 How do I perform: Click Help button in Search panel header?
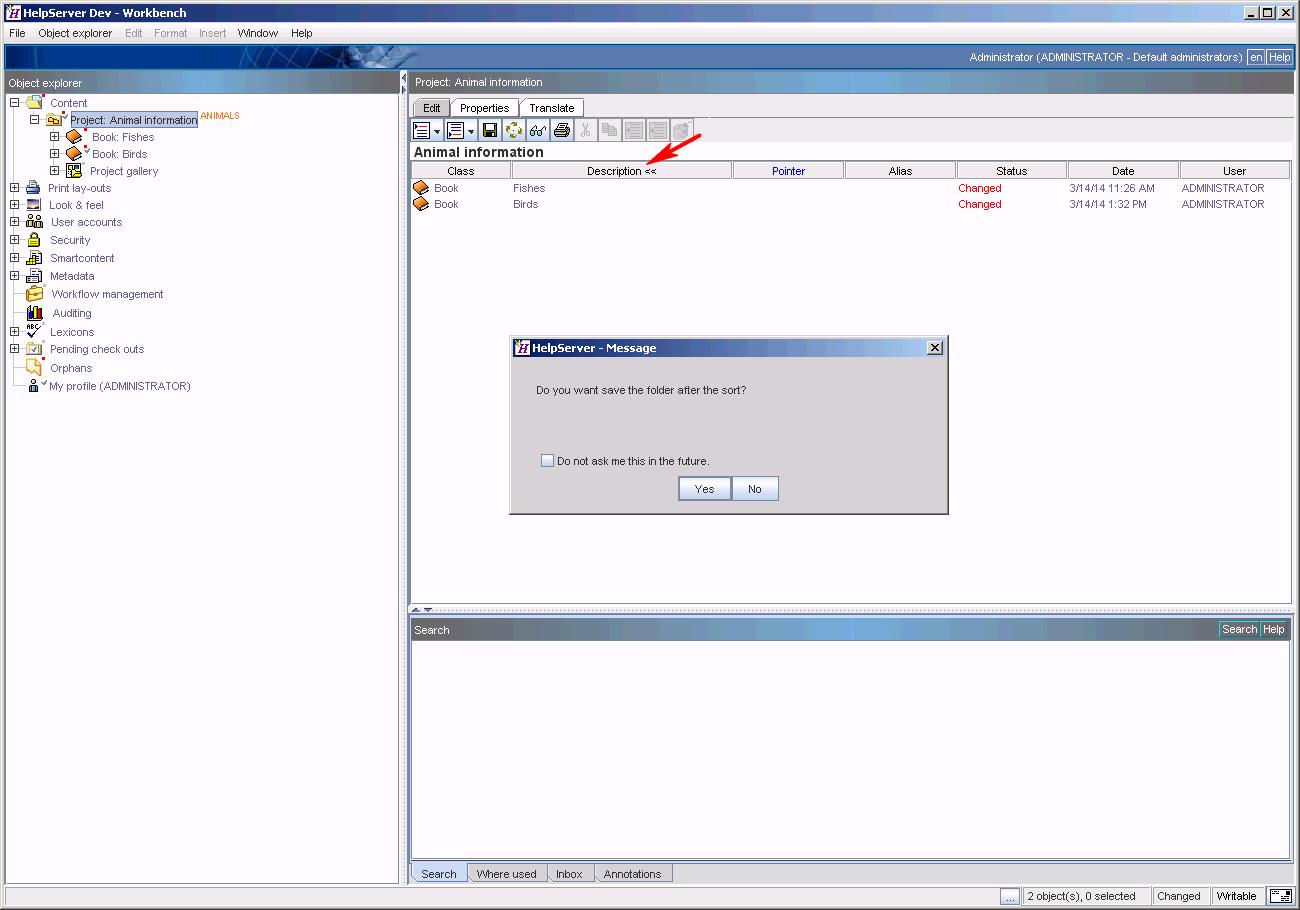[x=1273, y=629]
